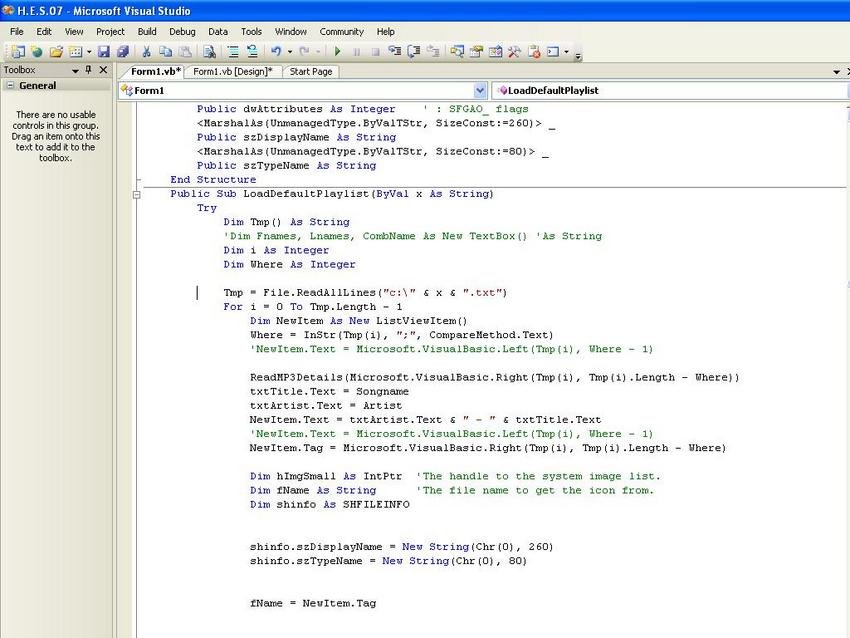This screenshot has width=850, height=638.
Task: Open the dropdown next to the Immediate Window icon
Action: 566,52
